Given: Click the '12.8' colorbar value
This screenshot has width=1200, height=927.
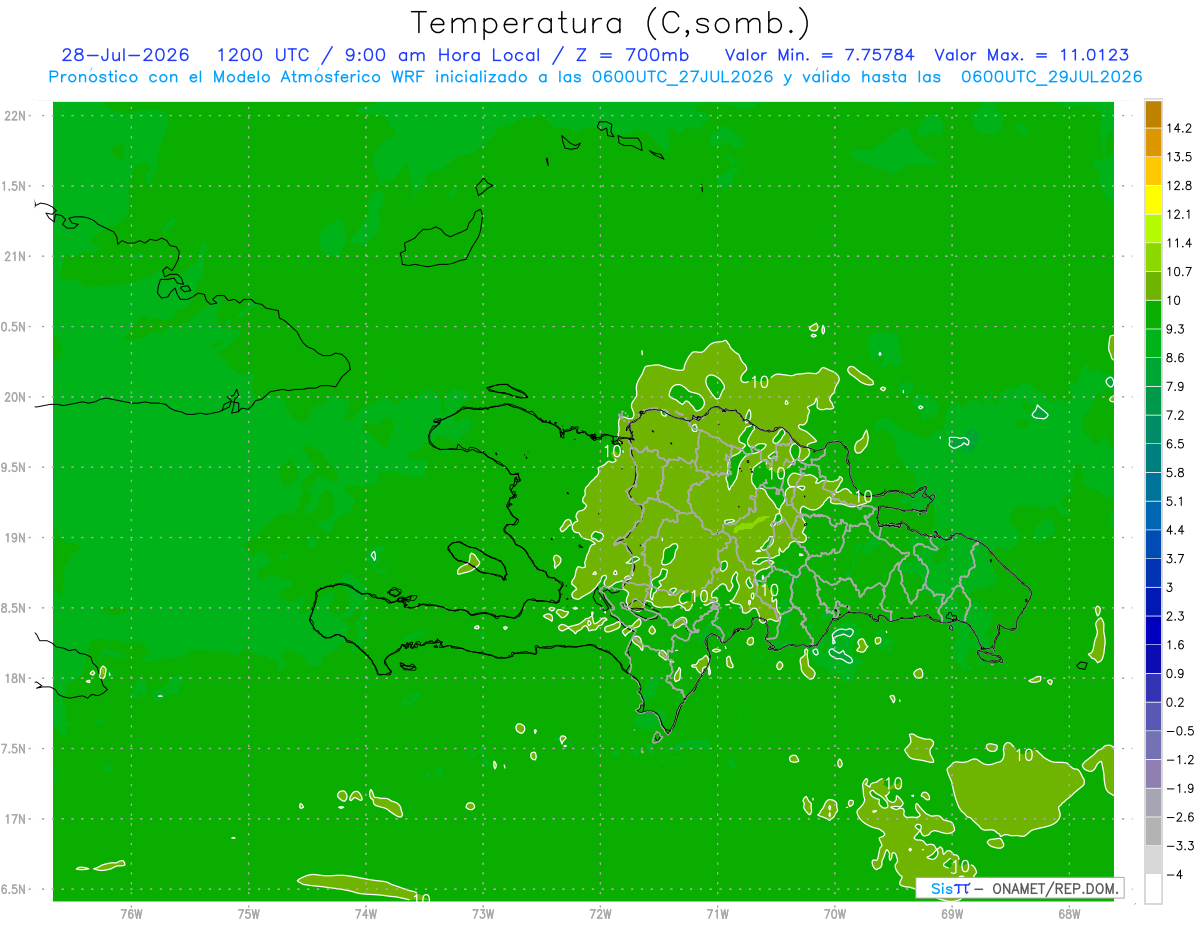Looking at the screenshot, I should (1180, 186).
